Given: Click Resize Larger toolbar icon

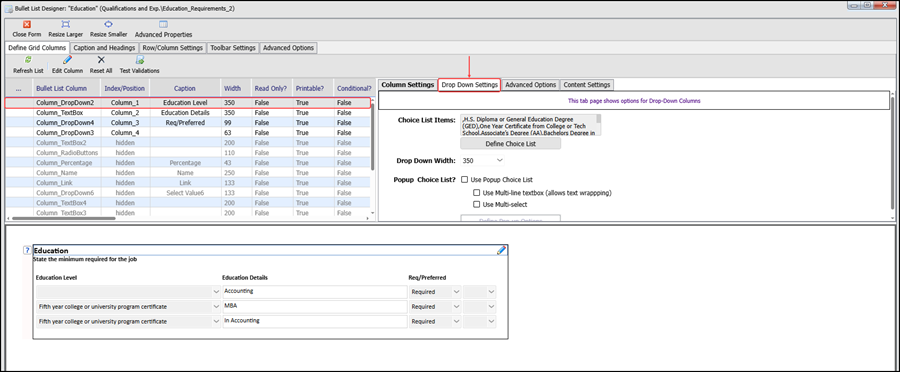Looking at the screenshot, I should [x=66, y=25].
